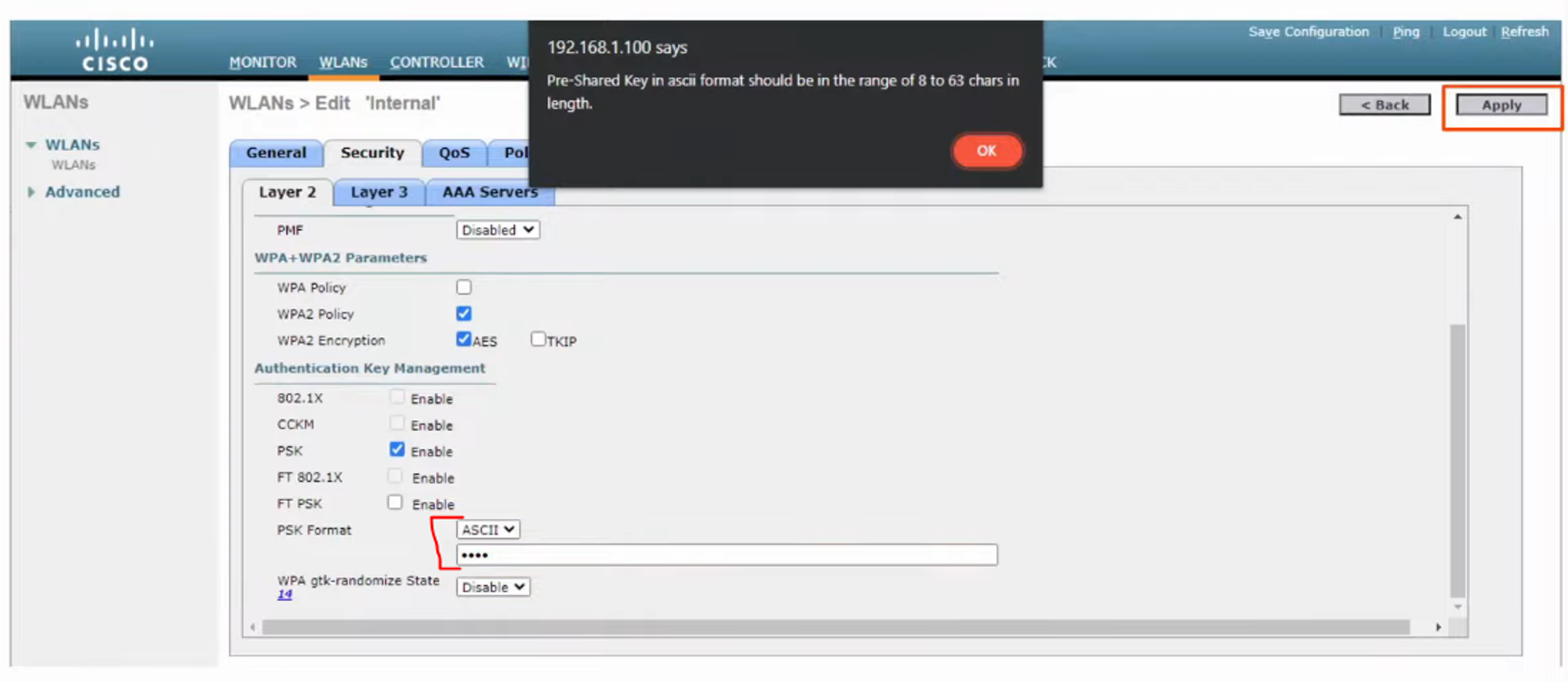The image size is (1568, 682).
Task: Disable the PSK Enable checkbox
Action: [397, 450]
